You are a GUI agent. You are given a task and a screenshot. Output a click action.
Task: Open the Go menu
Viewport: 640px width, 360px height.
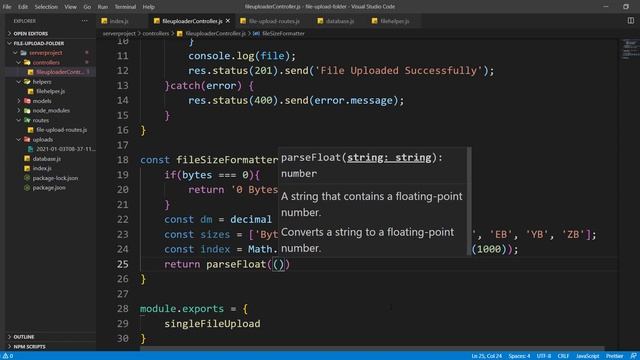[x=87, y=7]
